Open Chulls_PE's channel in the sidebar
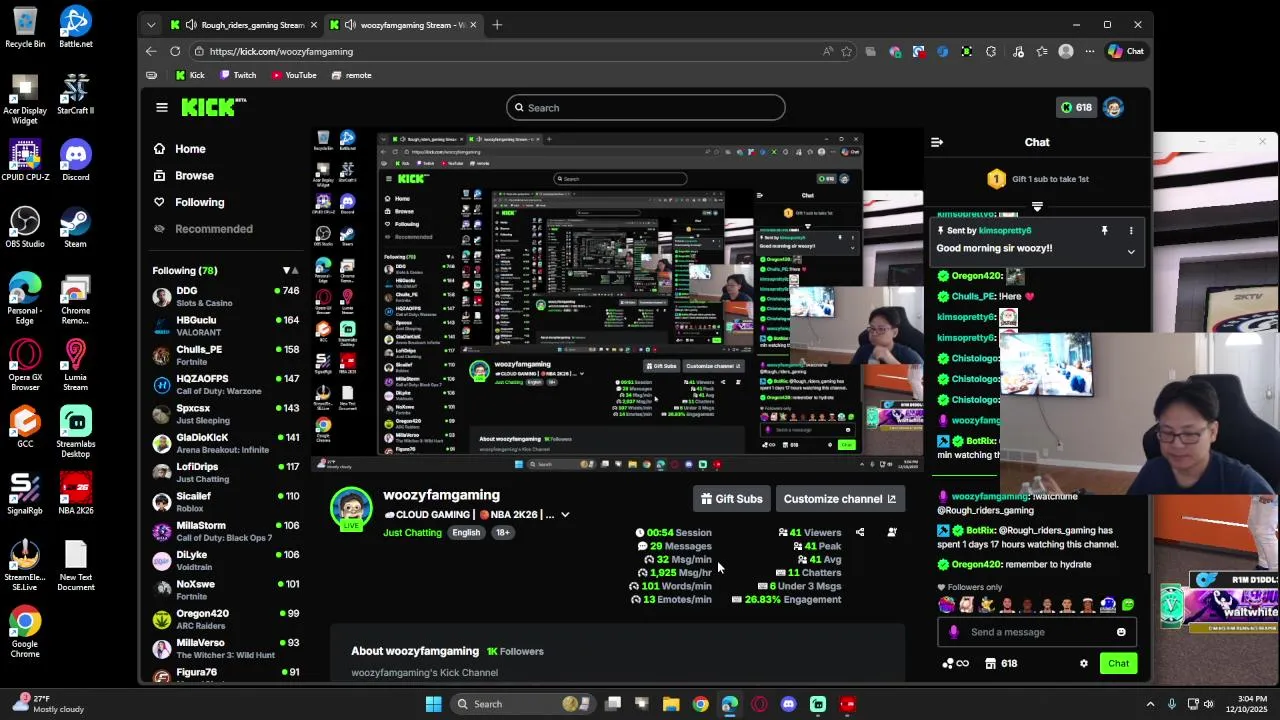The height and width of the screenshot is (720, 1280). point(226,355)
